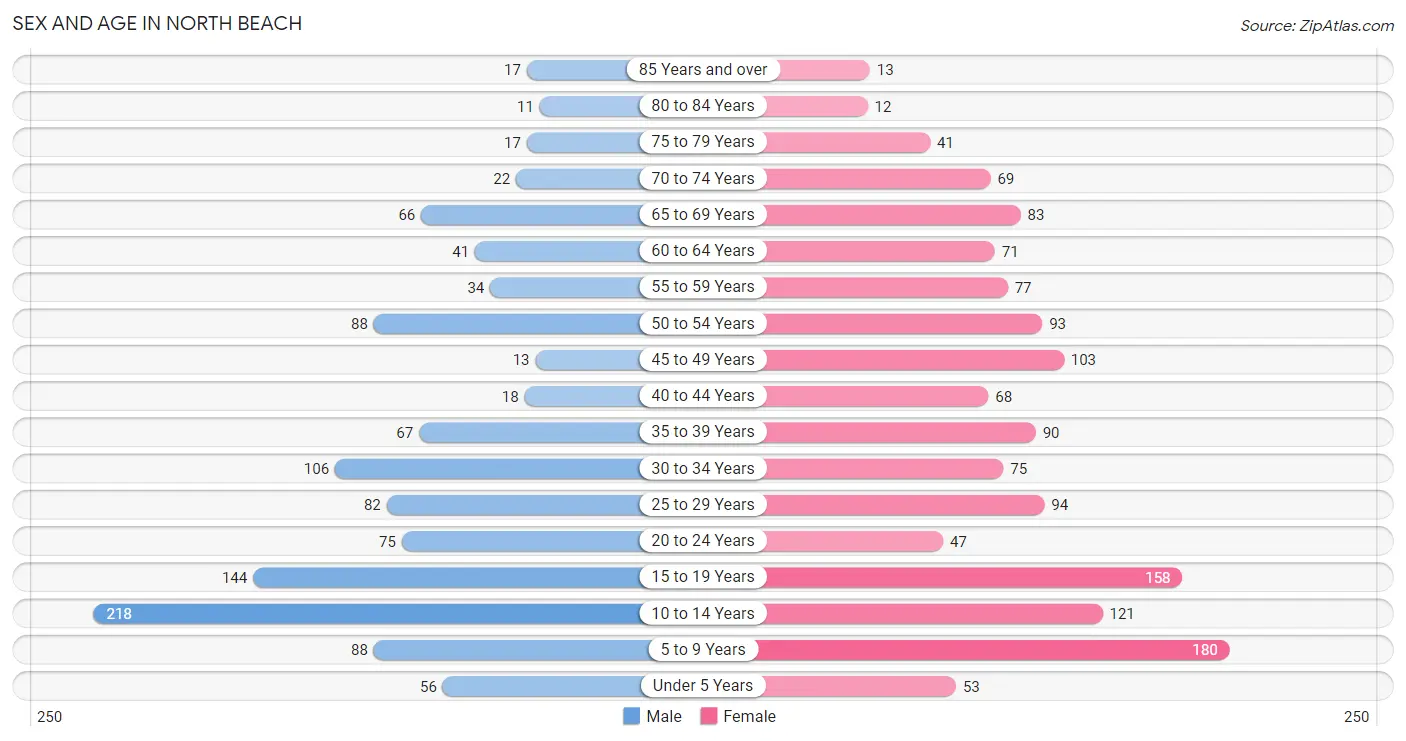The height and width of the screenshot is (741, 1406).
Task: Click the male 15 to 19 Years bar
Action: point(448,577)
